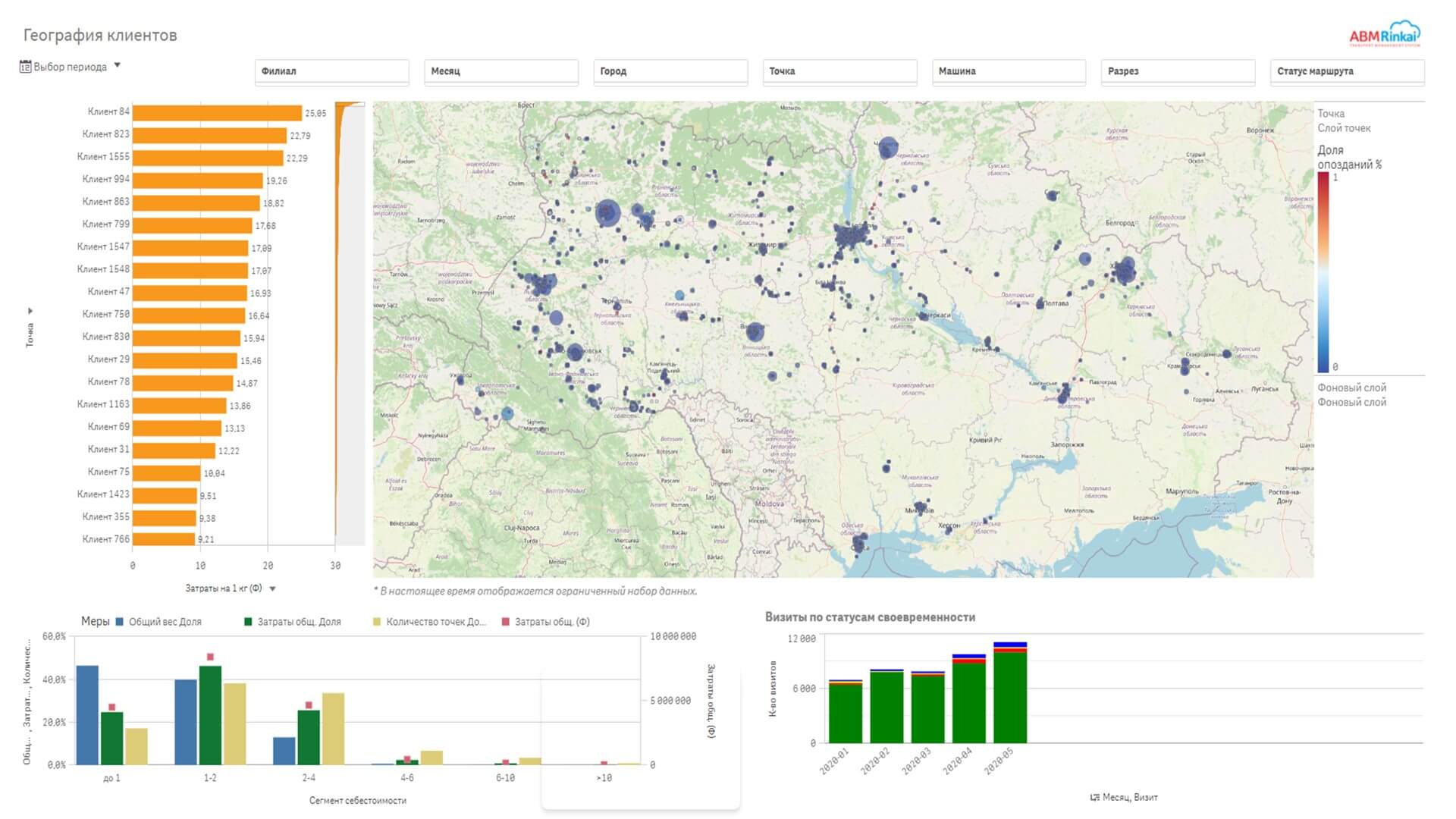Click the mini-chart scrollbar beside bars

pos(350,324)
